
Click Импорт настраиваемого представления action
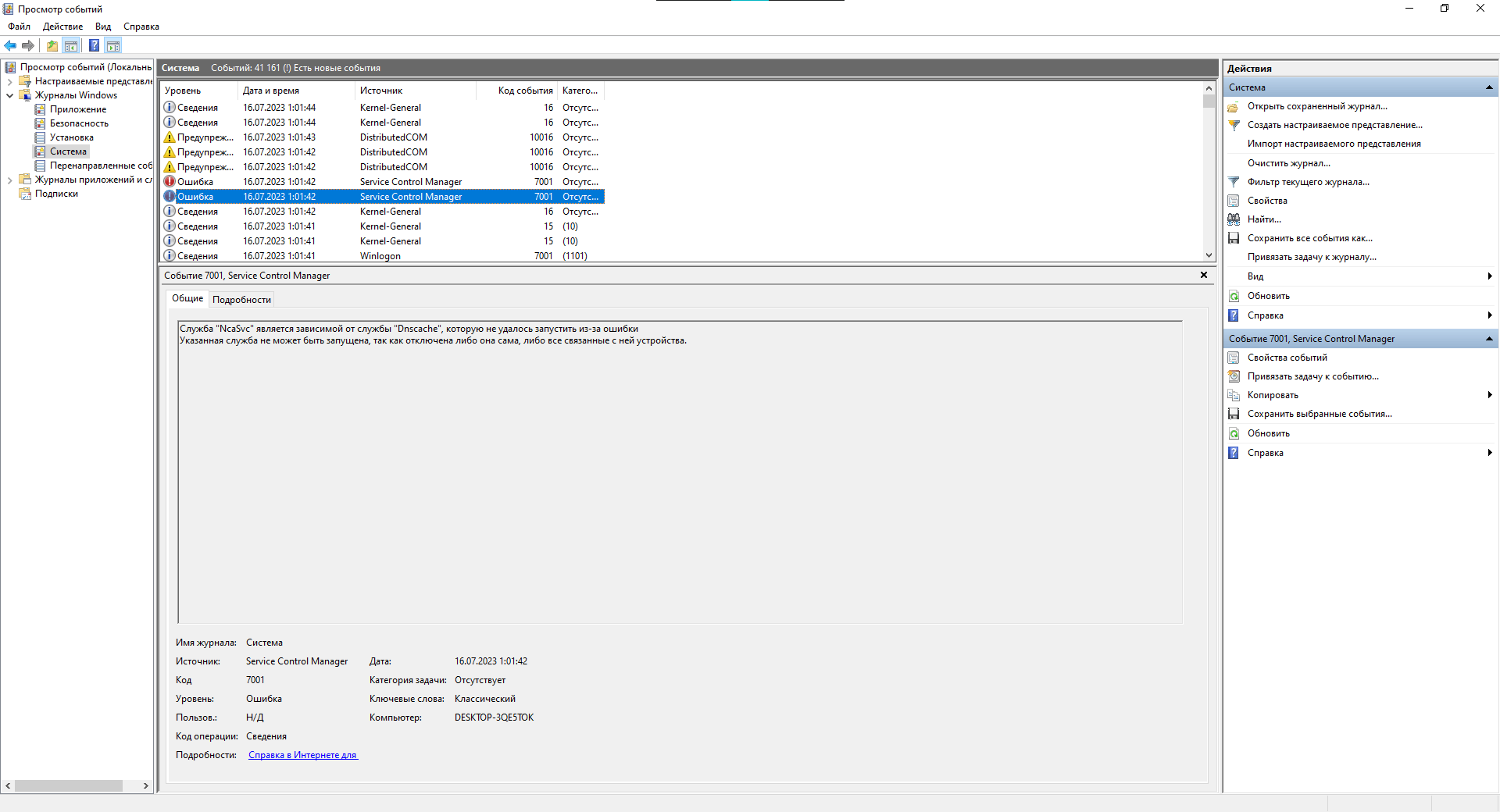click(1334, 144)
